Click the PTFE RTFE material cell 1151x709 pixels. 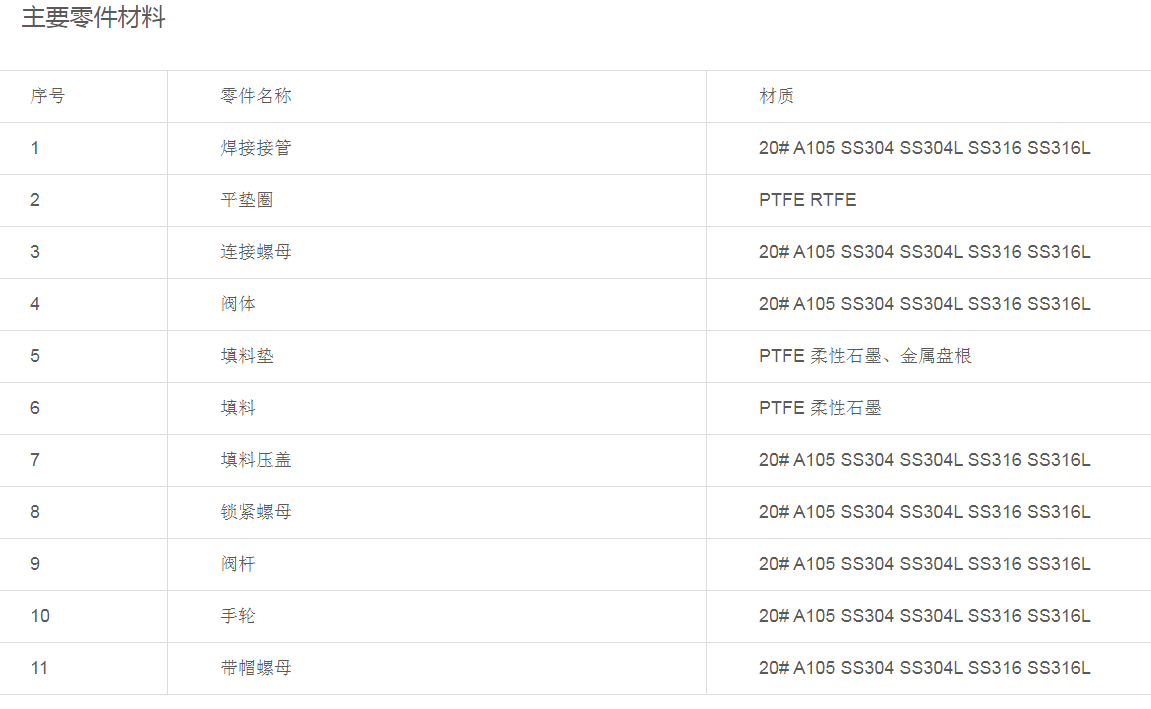click(x=808, y=200)
